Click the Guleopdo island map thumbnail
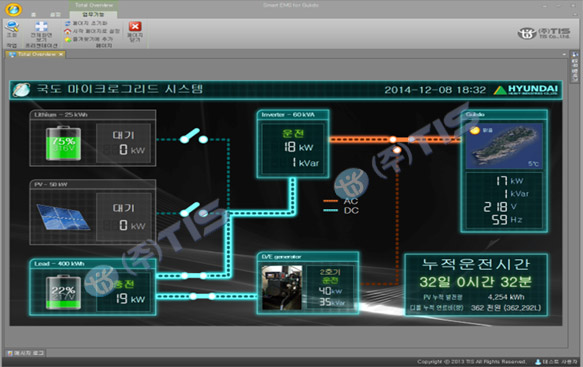The width and height of the screenshot is (583, 367). pos(504,146)
